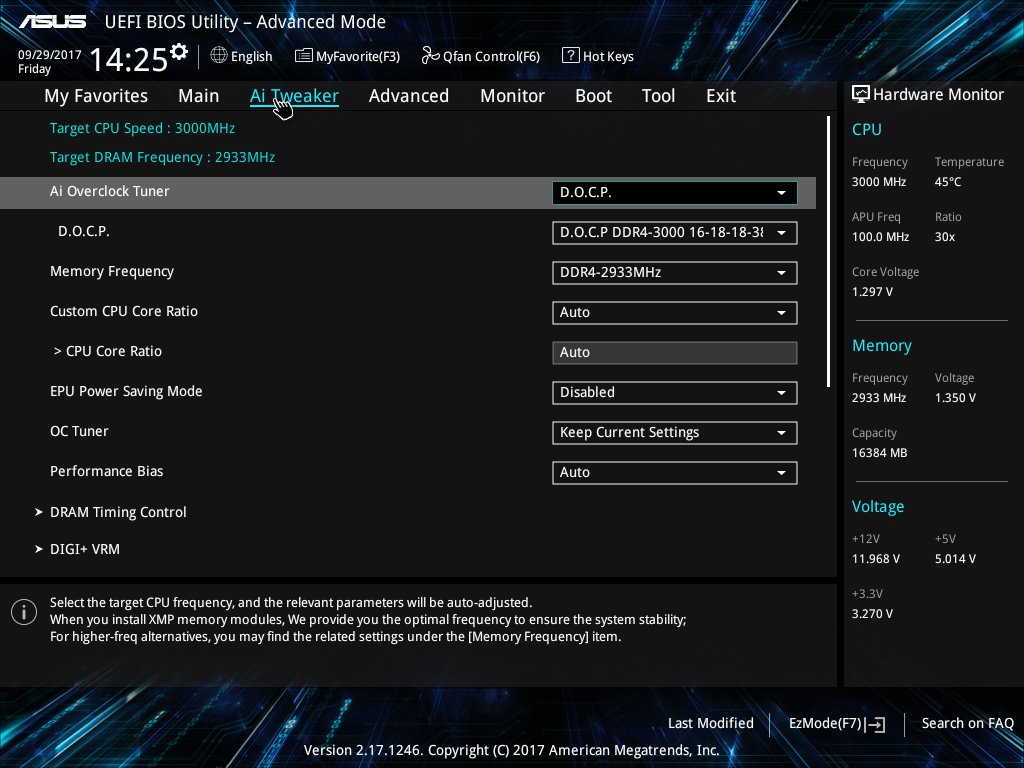Click the info icon in help panel
This screenshot has width=1024, height=768.
[x=24, y=612]
